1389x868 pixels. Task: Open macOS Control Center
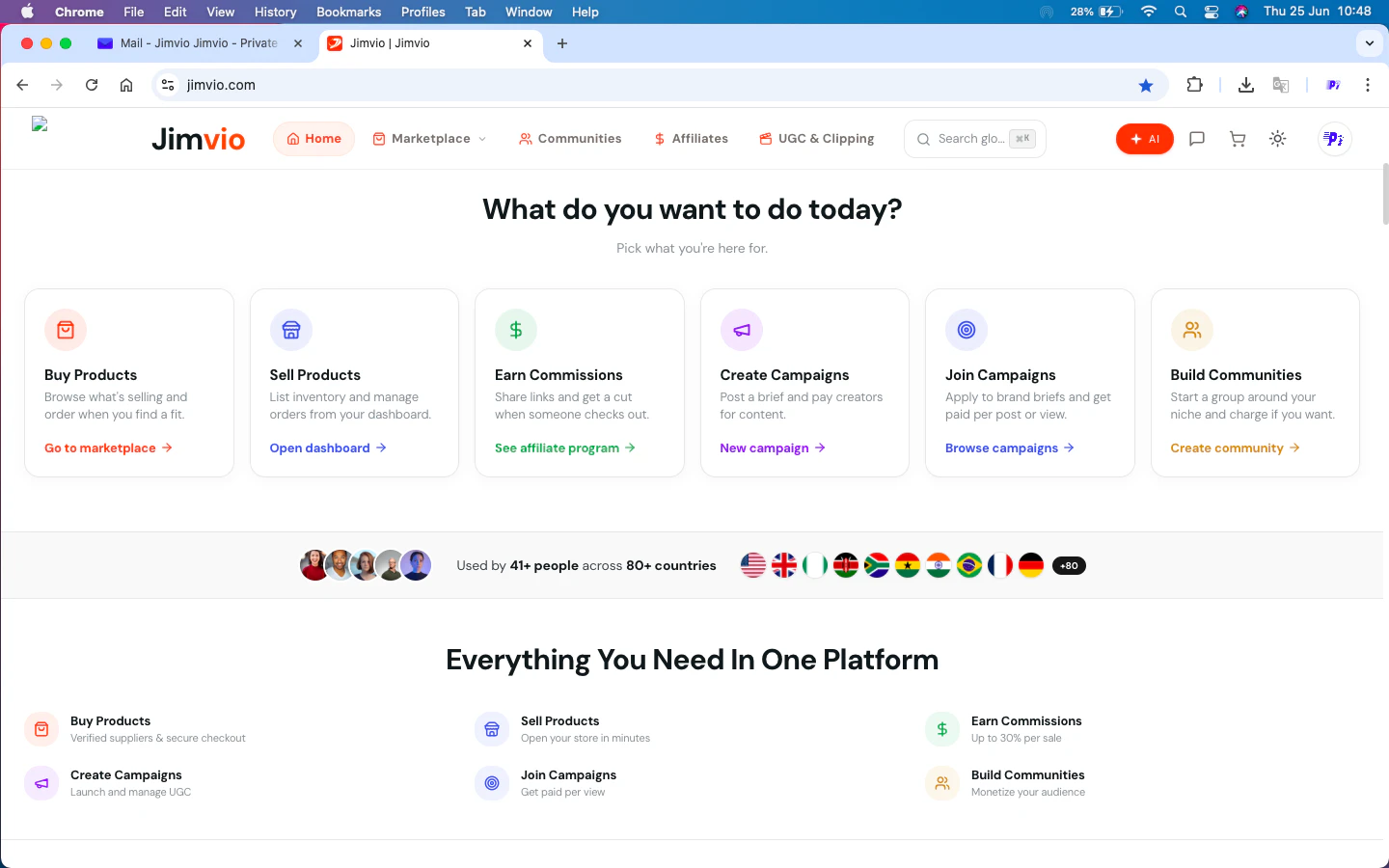1212,12
